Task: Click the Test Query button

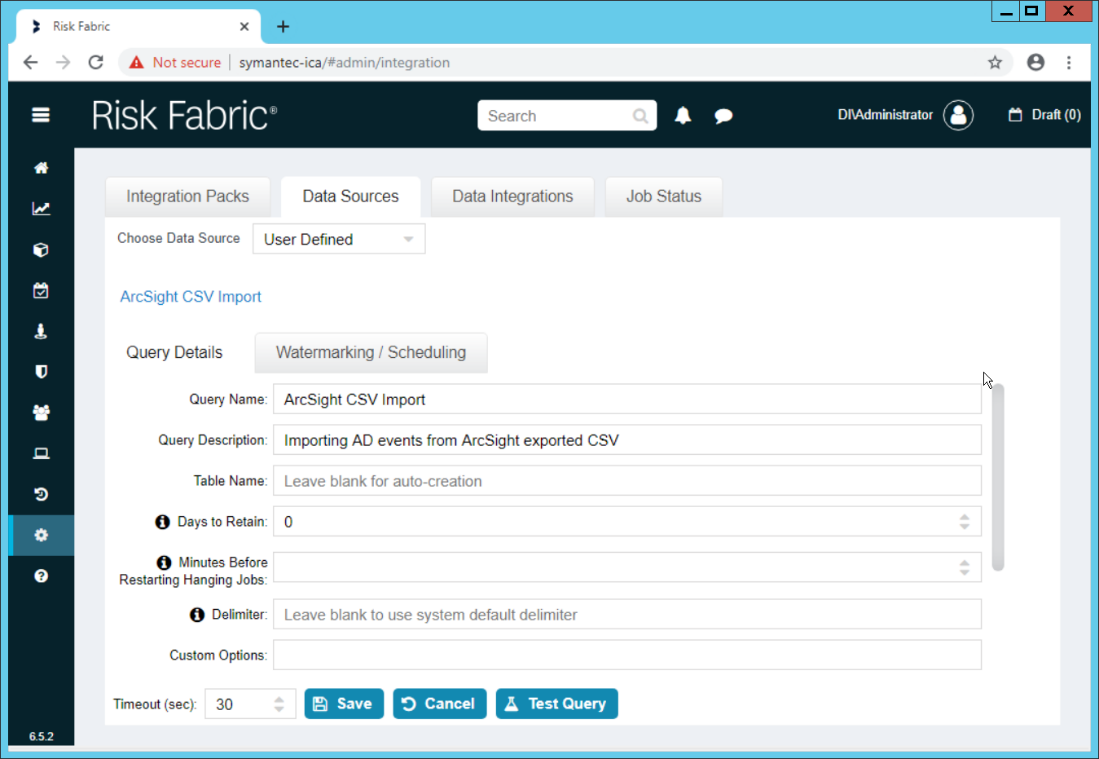Action: (x=556, y=704)
